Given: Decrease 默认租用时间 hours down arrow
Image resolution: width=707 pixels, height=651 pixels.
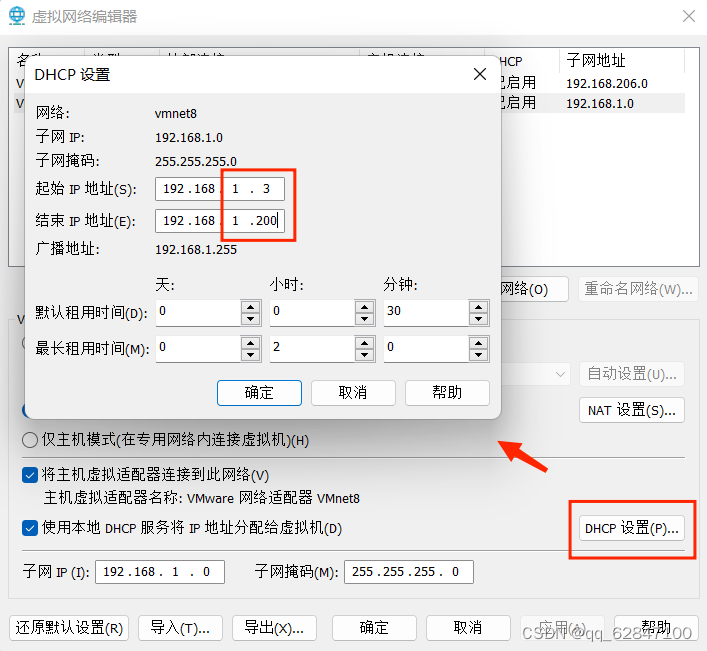Looking at the screenshot, I should (364, 319).
